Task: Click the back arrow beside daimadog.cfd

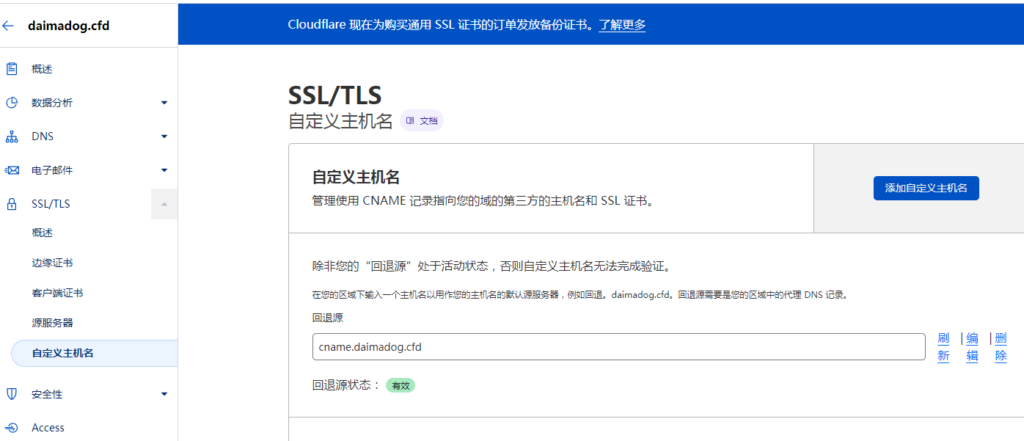Action: (x=8, y=26)
